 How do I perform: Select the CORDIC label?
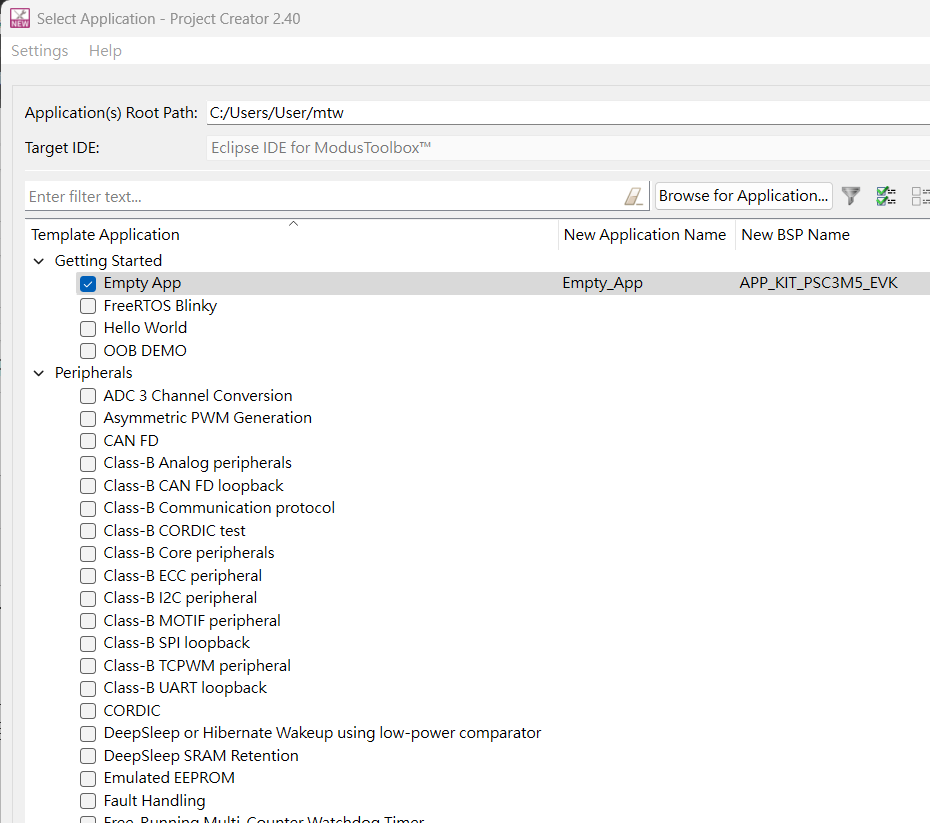pyautogui.click(x=132, y=711)
